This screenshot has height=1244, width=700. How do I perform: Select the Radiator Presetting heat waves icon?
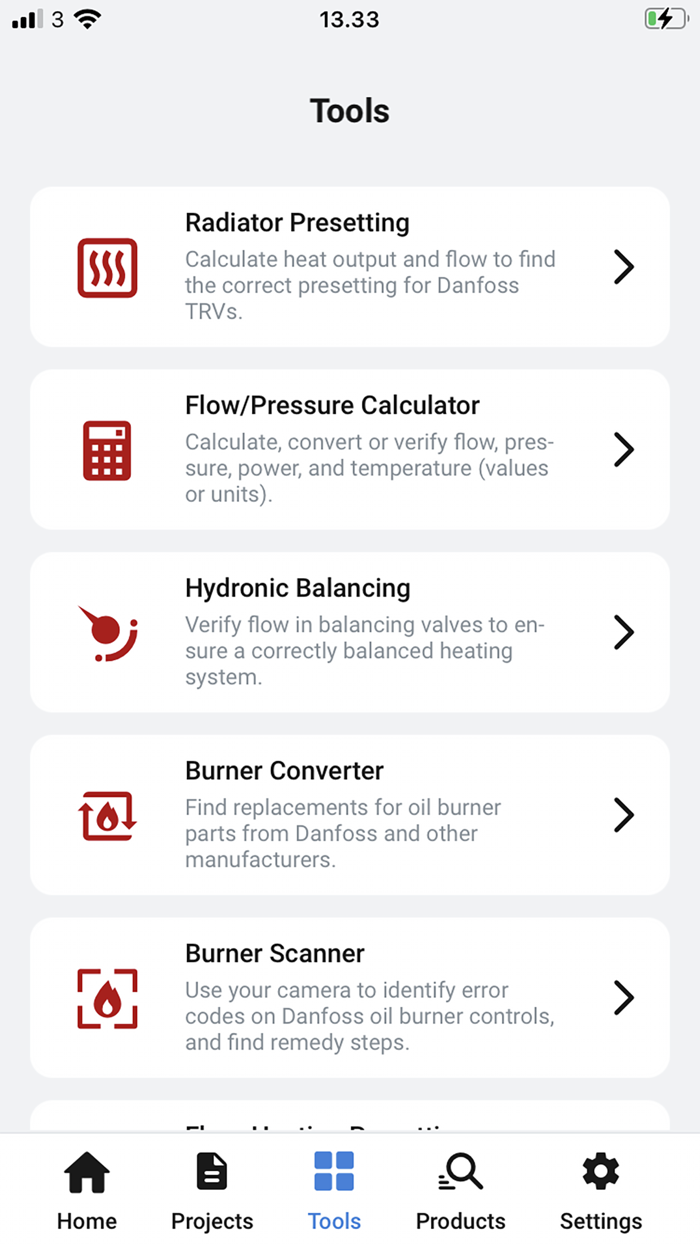pyautogui.click(x=107, y=267)
